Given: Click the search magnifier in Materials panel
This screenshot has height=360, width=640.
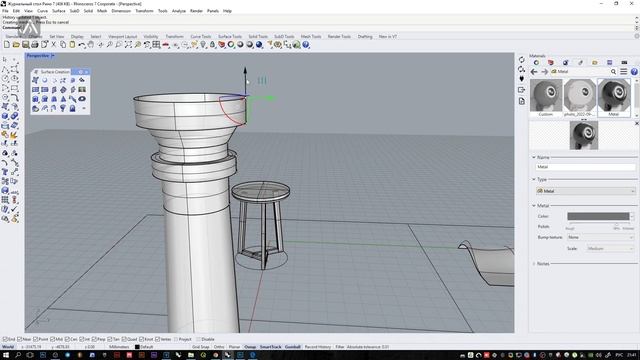Looking at the screenshot, I should (613, 71).
